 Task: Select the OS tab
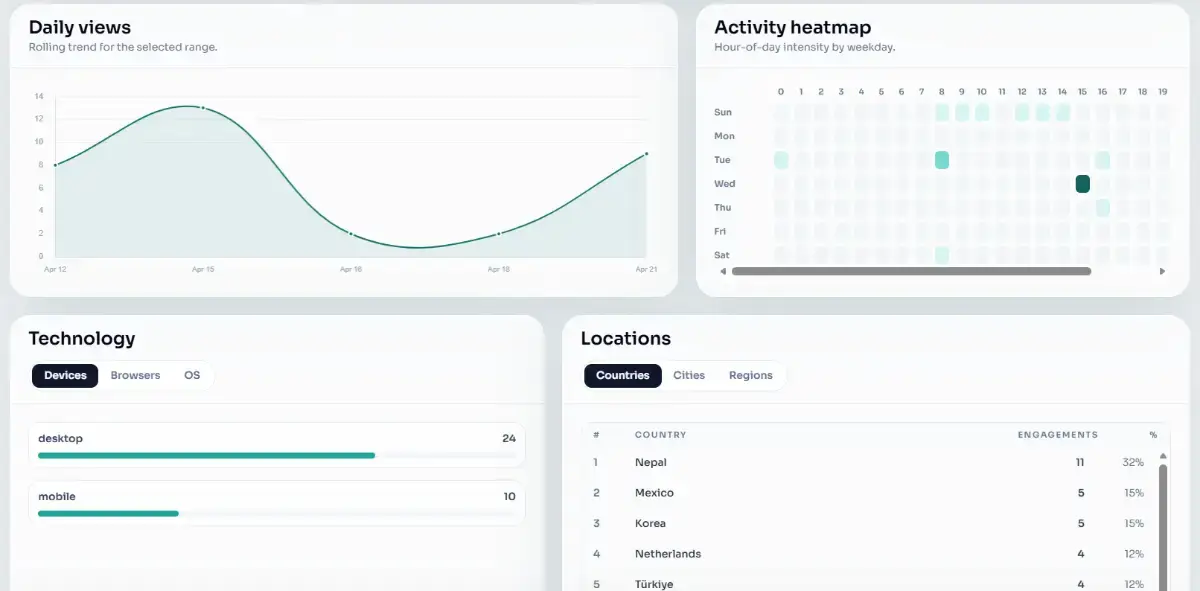(192, 375)
